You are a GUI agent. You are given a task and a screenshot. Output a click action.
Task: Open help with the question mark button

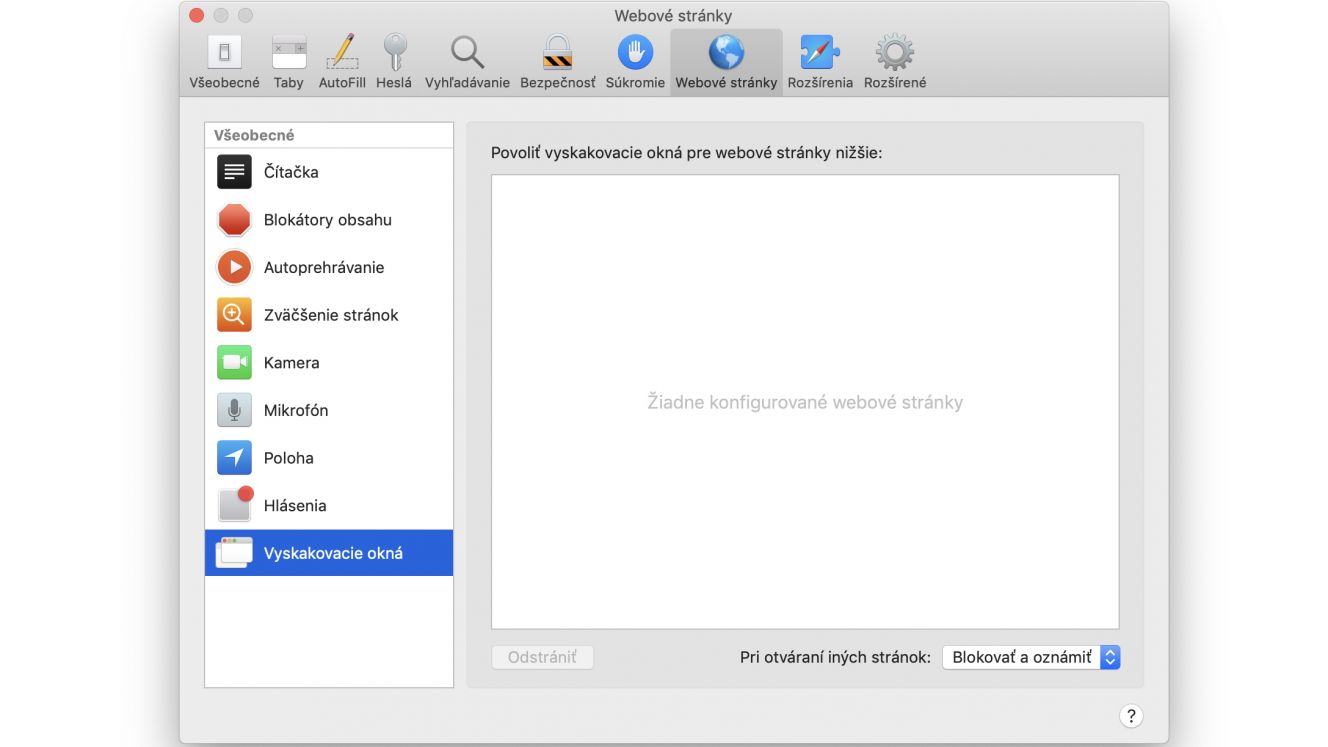coord(1131,715)
